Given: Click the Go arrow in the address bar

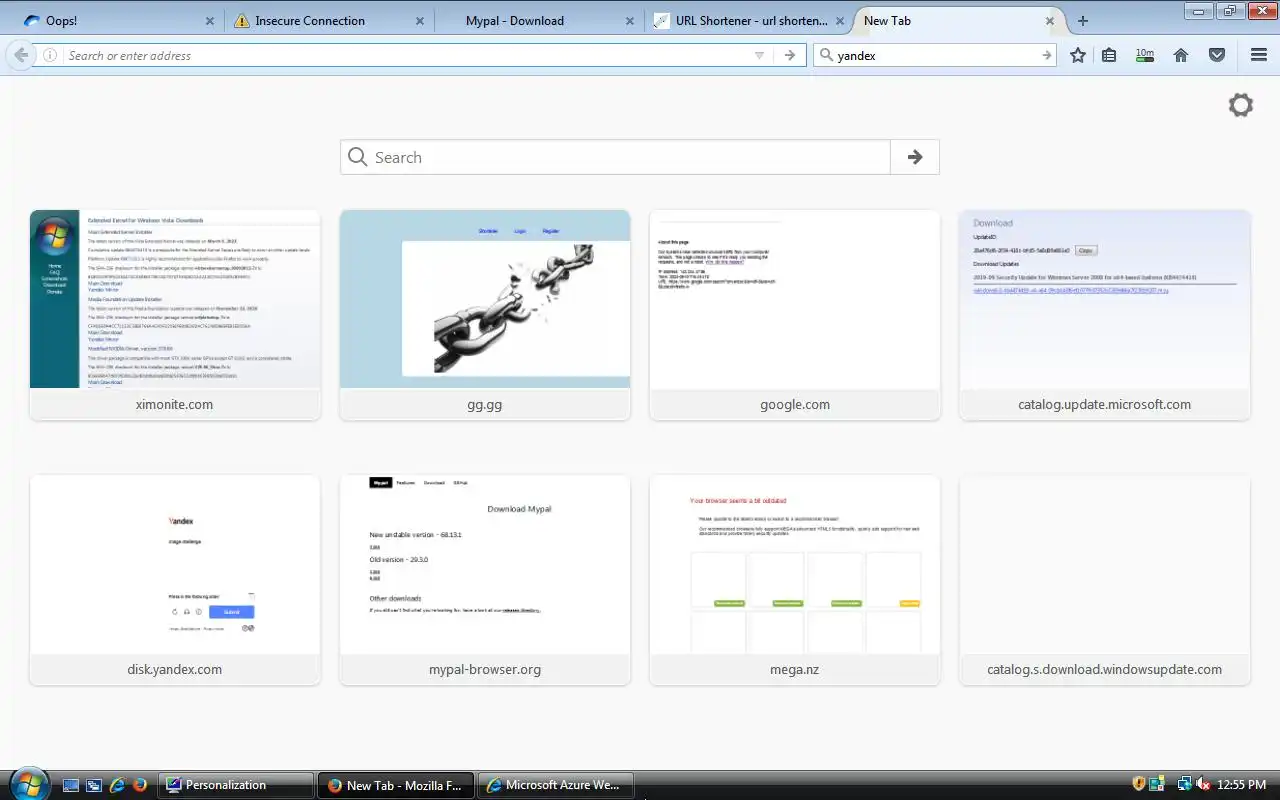Looking at the screenshot, I should 790,56.
